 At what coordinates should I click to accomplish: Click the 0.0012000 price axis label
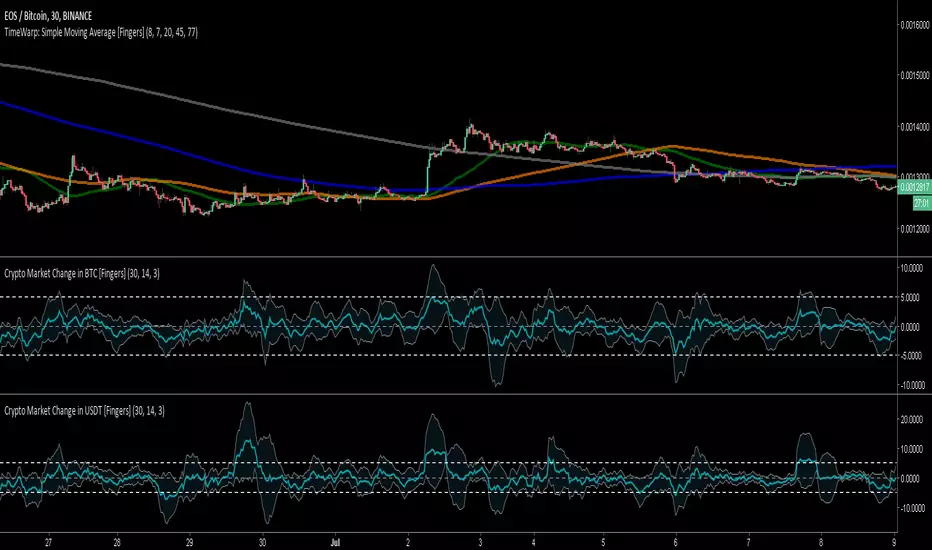tap(915, 229)
